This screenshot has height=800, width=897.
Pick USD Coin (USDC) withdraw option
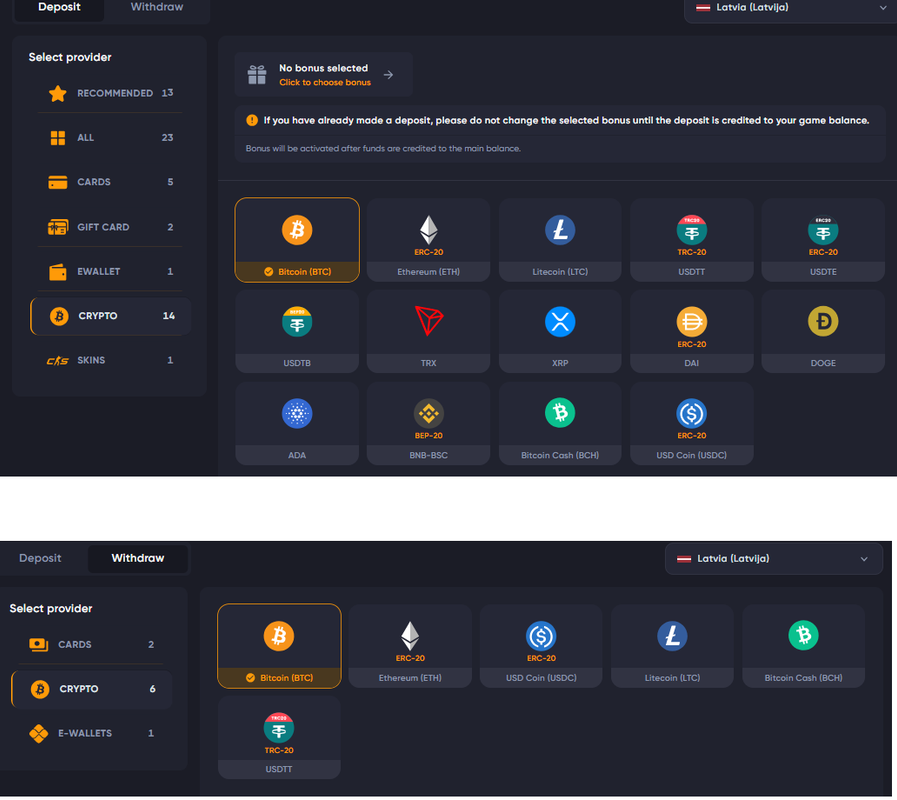point(541,646)
